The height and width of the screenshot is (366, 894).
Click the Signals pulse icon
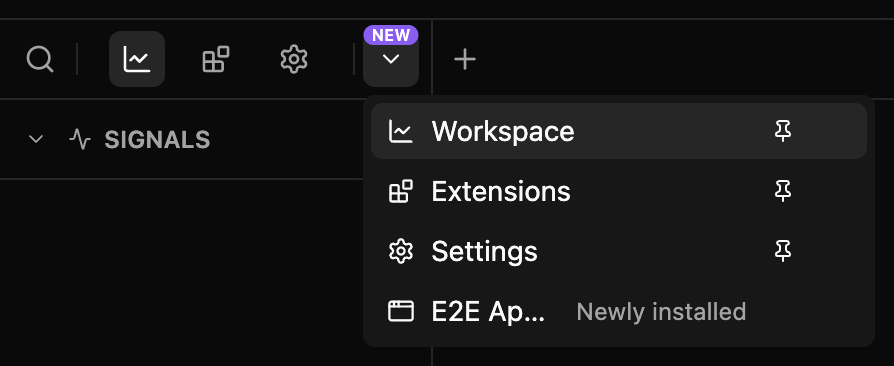[x=80, y=139]
